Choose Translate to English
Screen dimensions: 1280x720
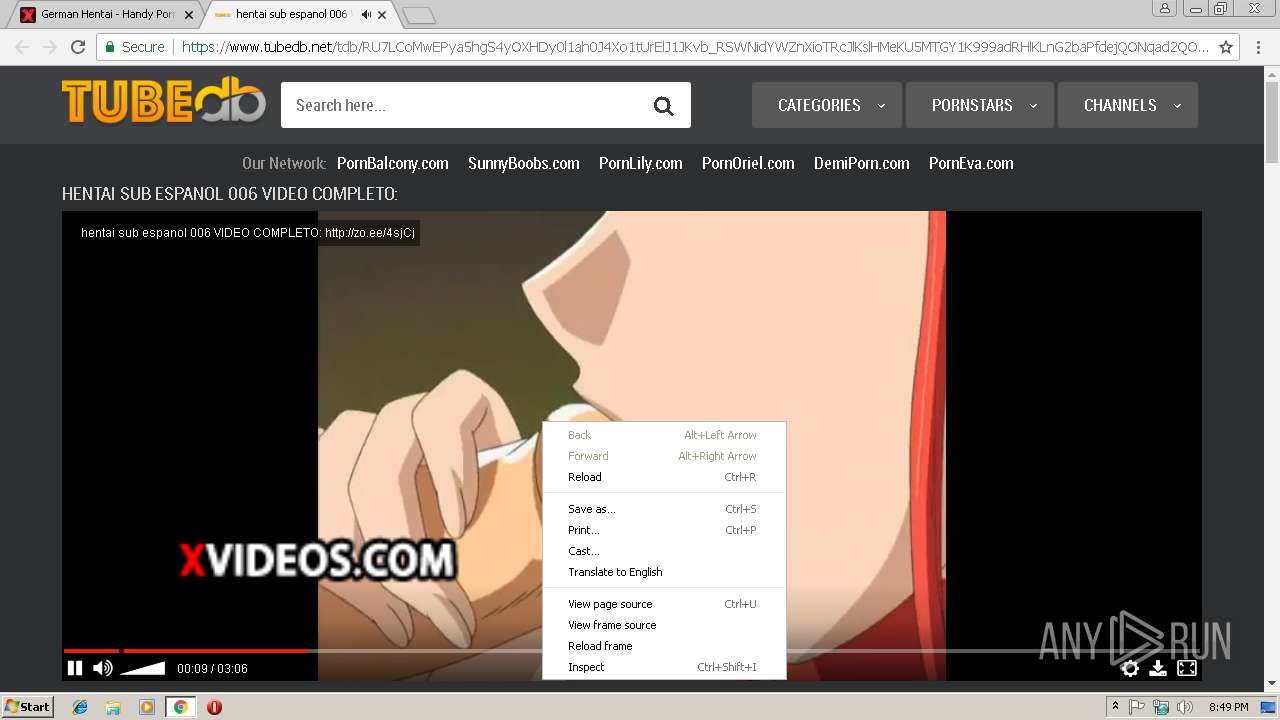pyautogui.click(x=664, y=572)
